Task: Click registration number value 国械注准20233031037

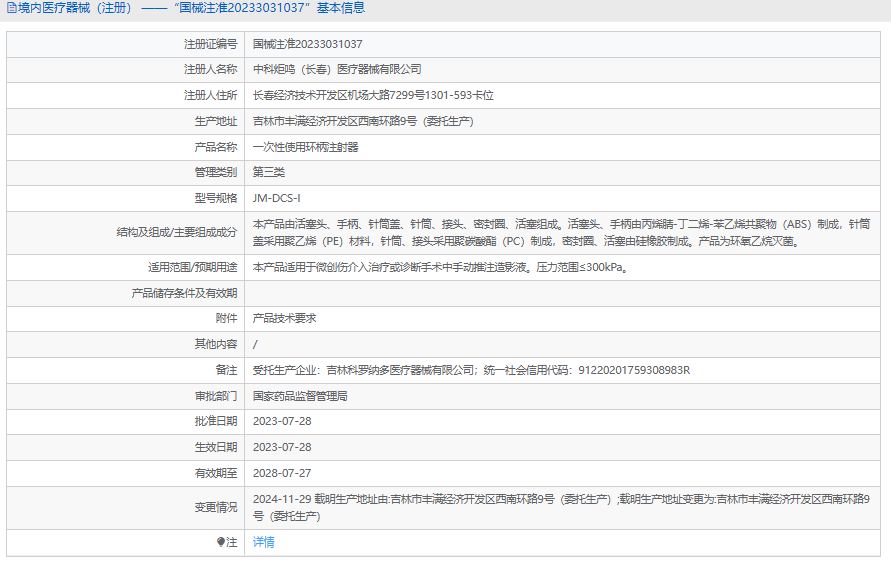Action: point(307,44)
